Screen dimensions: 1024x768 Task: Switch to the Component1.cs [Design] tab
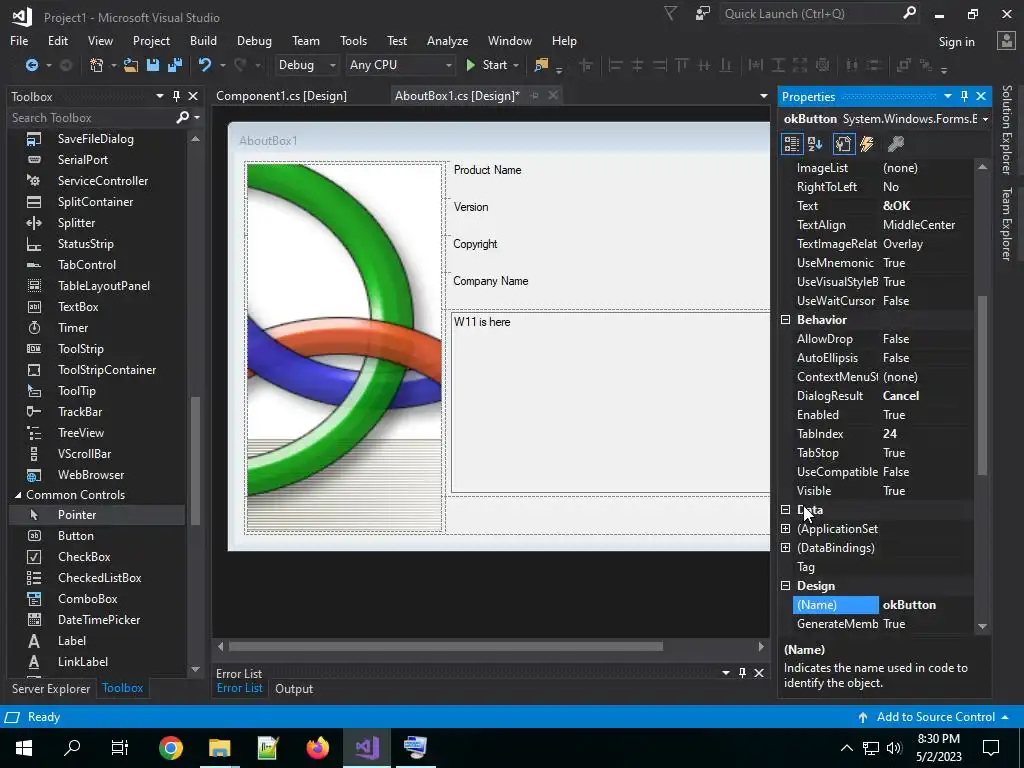click(x=281, y=95)
